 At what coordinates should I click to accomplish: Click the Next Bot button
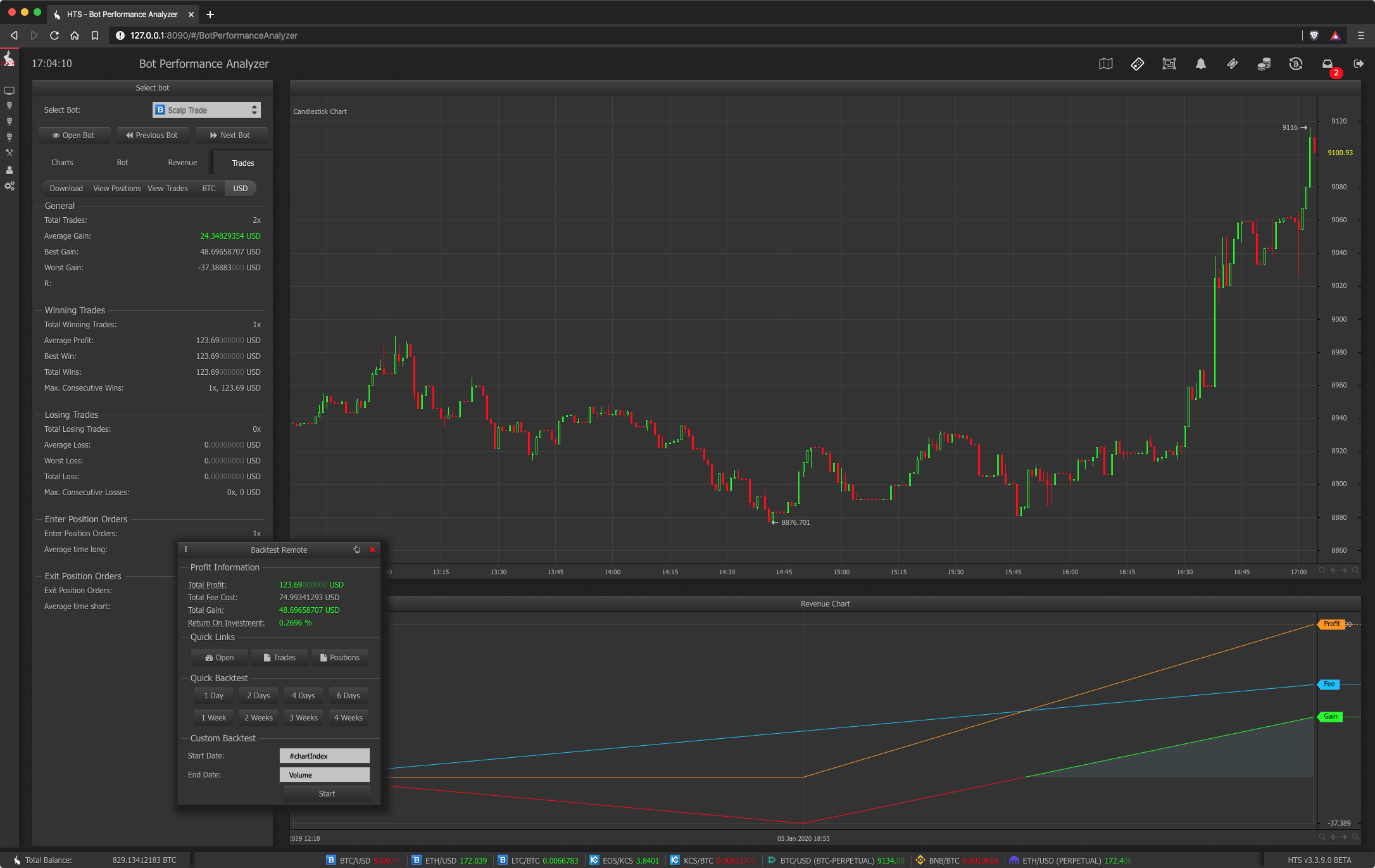230,135
